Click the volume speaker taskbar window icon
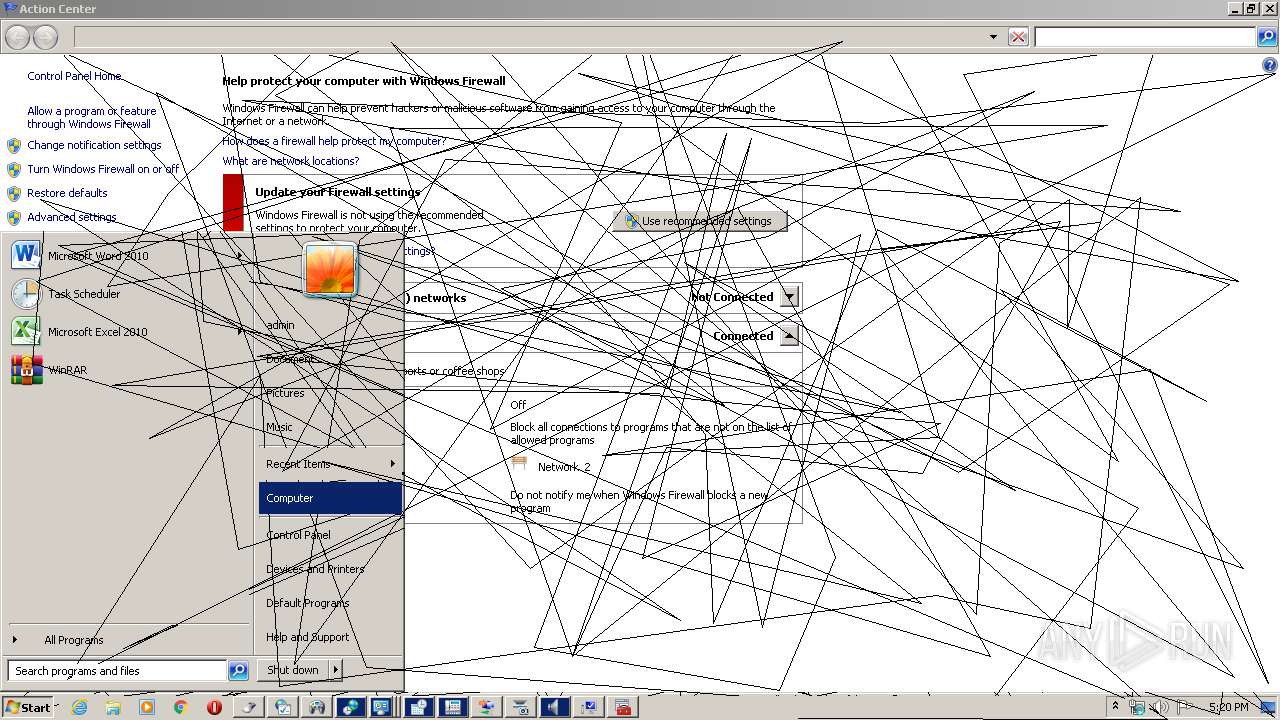Image resolution: width=1280 pixels, height=720 pixels. pyautogui.click(x=554, y=707)
